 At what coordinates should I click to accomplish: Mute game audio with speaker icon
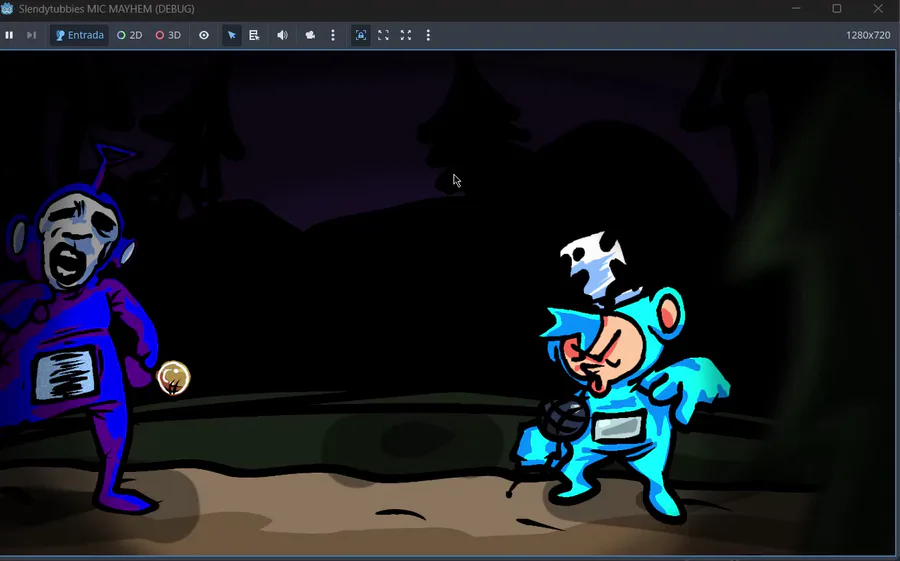coord(282,35)
